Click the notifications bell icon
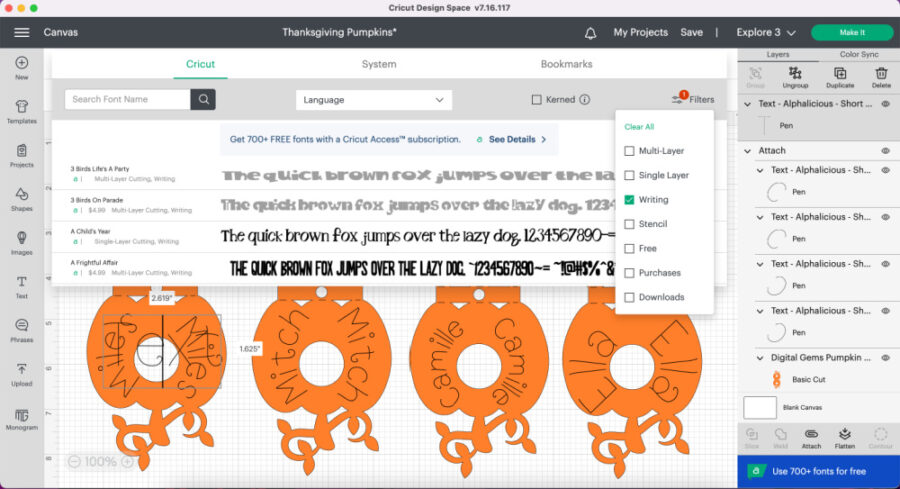The height and width of the screenshot is (489, 900). pyautogui.click(x=590, y=32)
